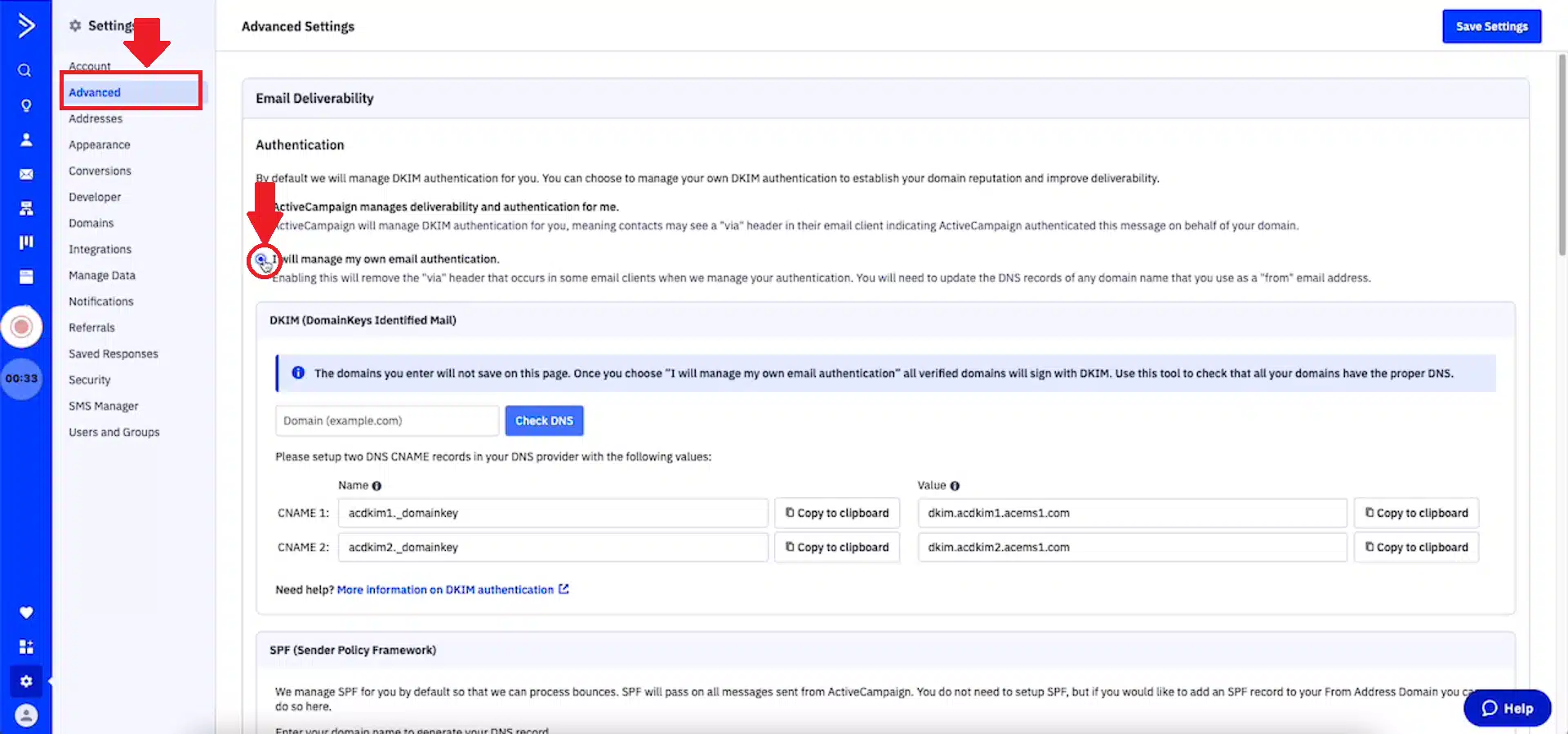Open the Domains settings menu item

(x=91, y=223)
